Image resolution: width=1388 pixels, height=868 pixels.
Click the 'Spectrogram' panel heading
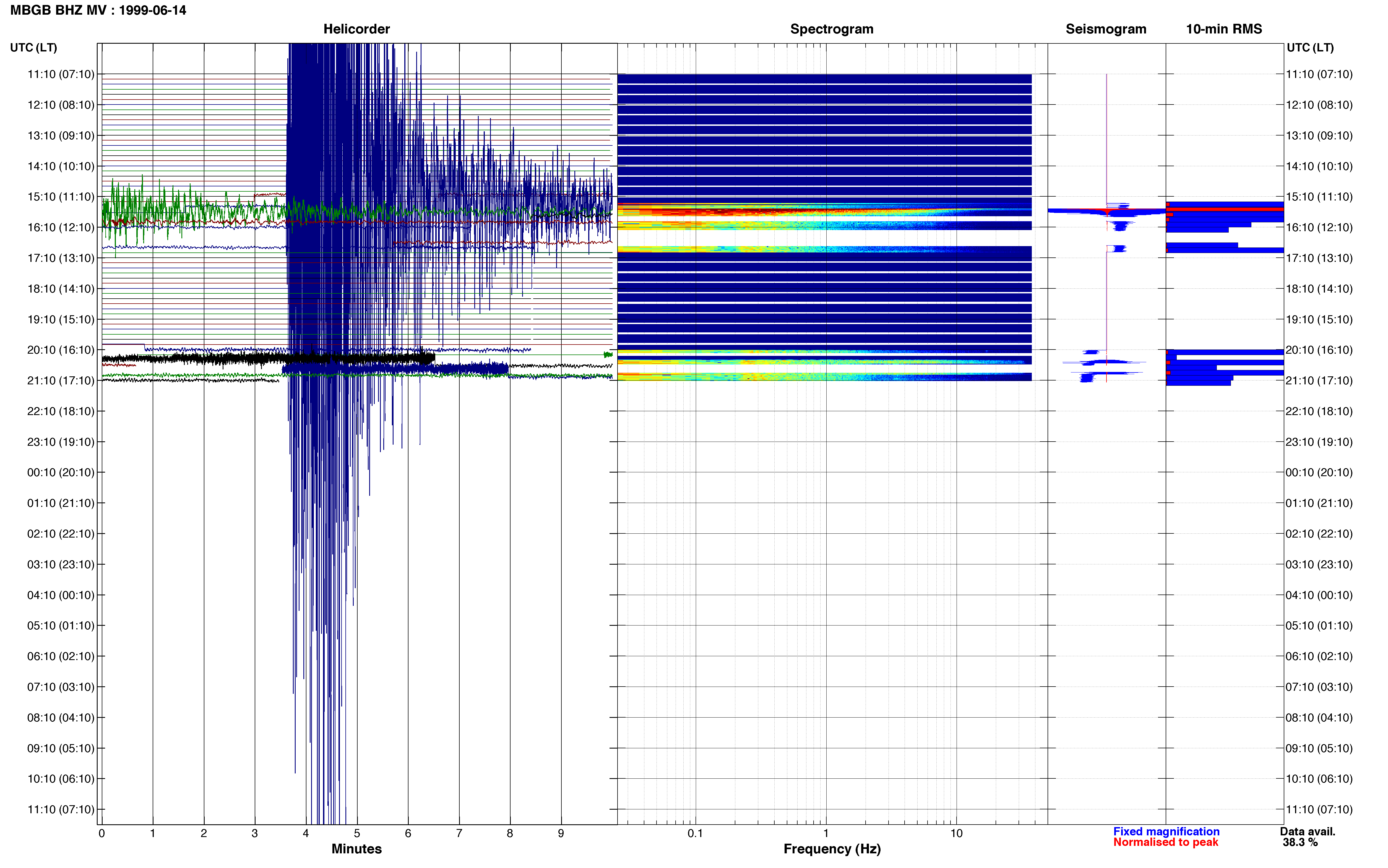tap(832, 29)
